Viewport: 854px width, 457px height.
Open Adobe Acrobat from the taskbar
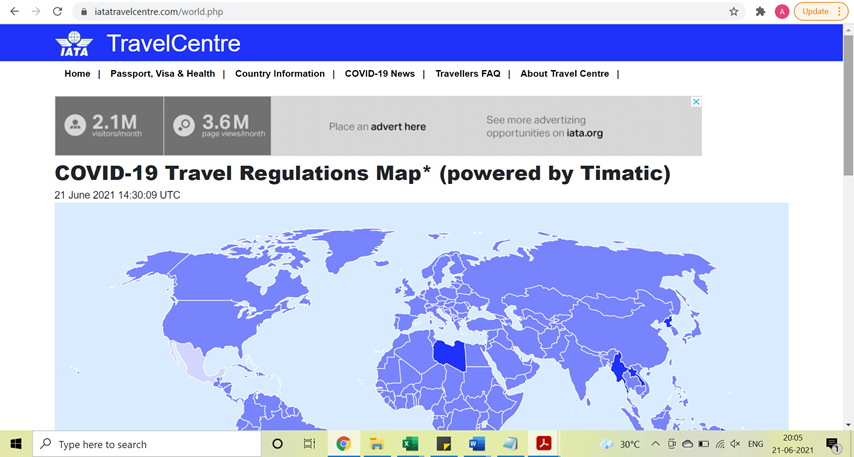point(544,444)
